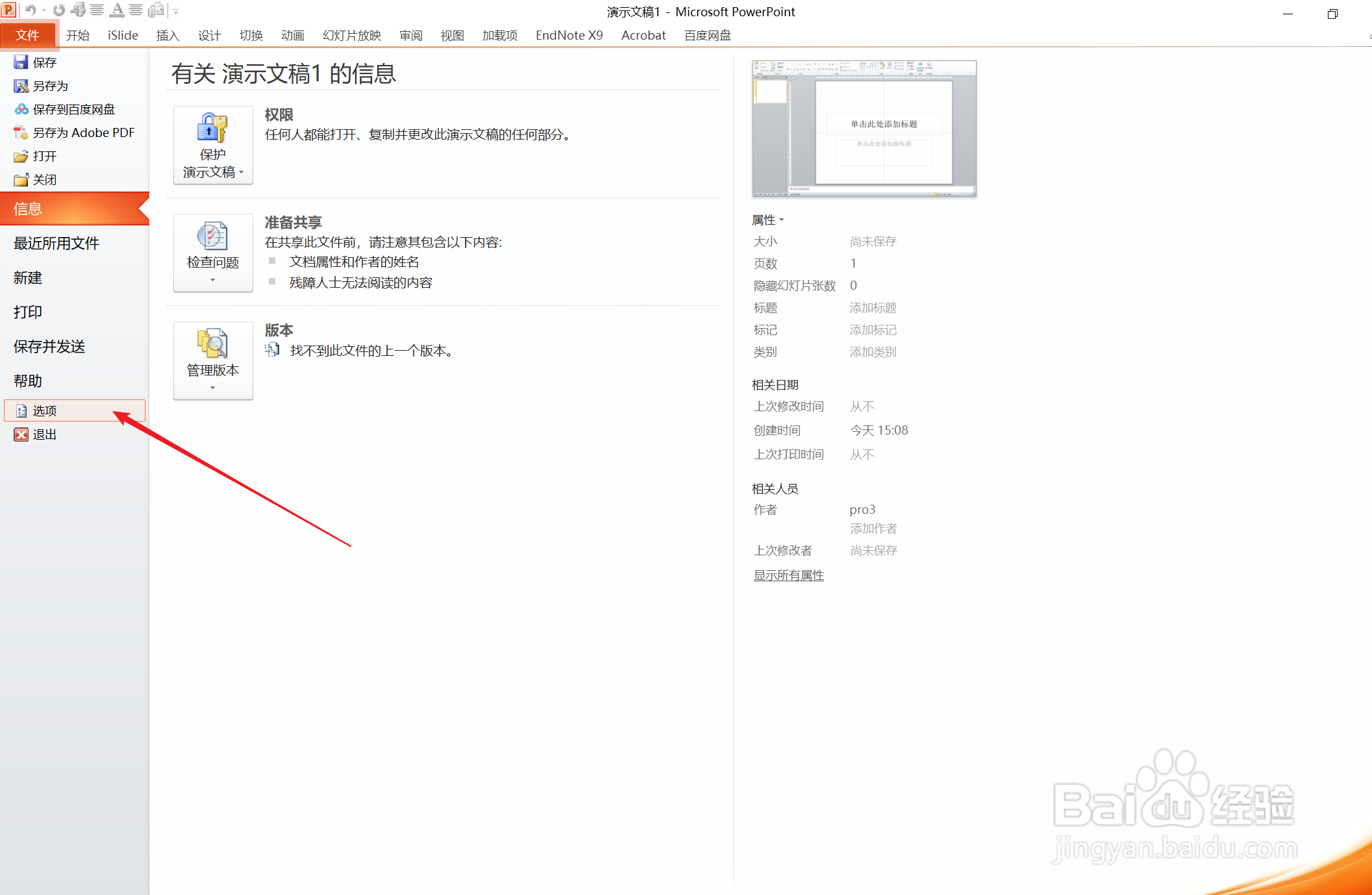Click the presentation preview thumbnail
This screenshot has width=1372, height=895.
tap(864, 129)
